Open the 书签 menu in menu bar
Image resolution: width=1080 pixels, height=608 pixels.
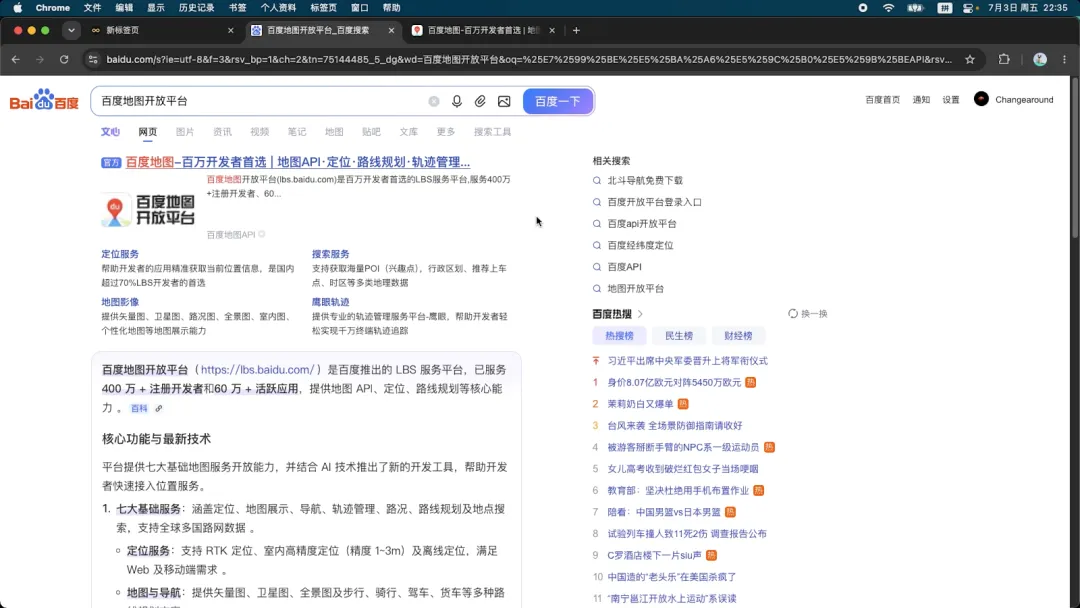pyautogui.click(x=238, y=8)
